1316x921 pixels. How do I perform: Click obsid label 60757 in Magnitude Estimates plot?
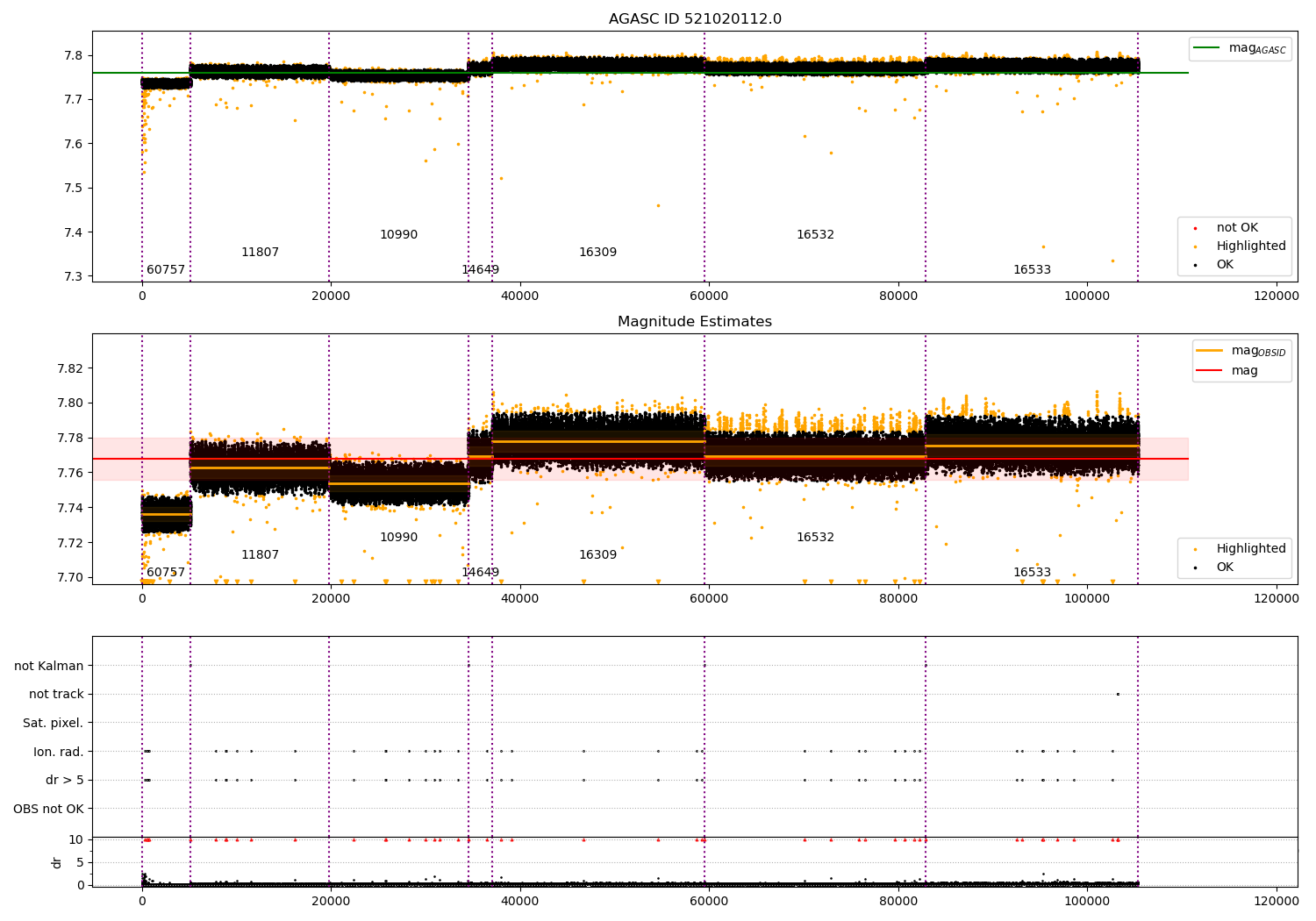(166, 573)
